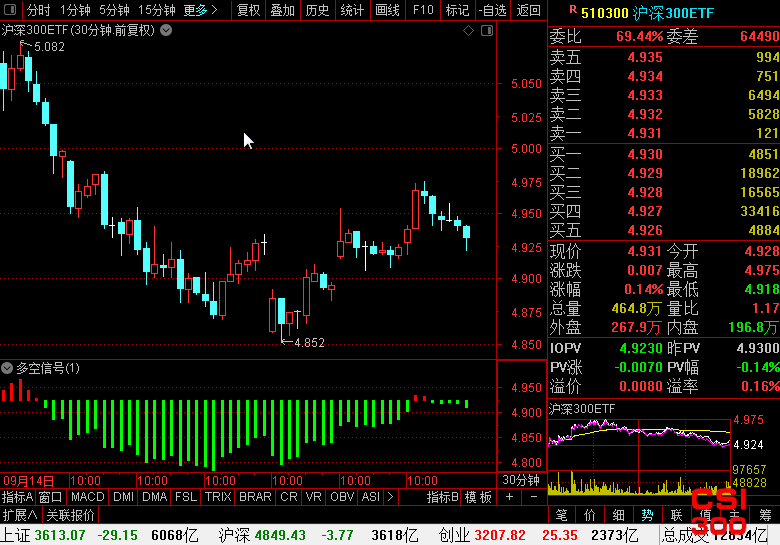
Task: Click the R margin-trading icon beside 510300
Action: pyautogui.click(x=573, y=9)
